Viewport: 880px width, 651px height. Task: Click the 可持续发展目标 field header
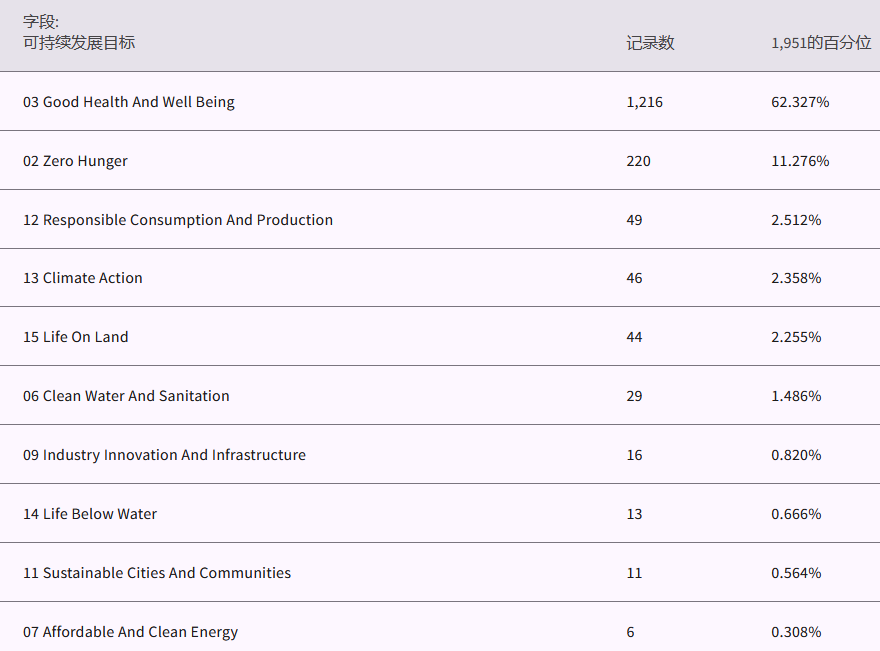tap(79, 43)
